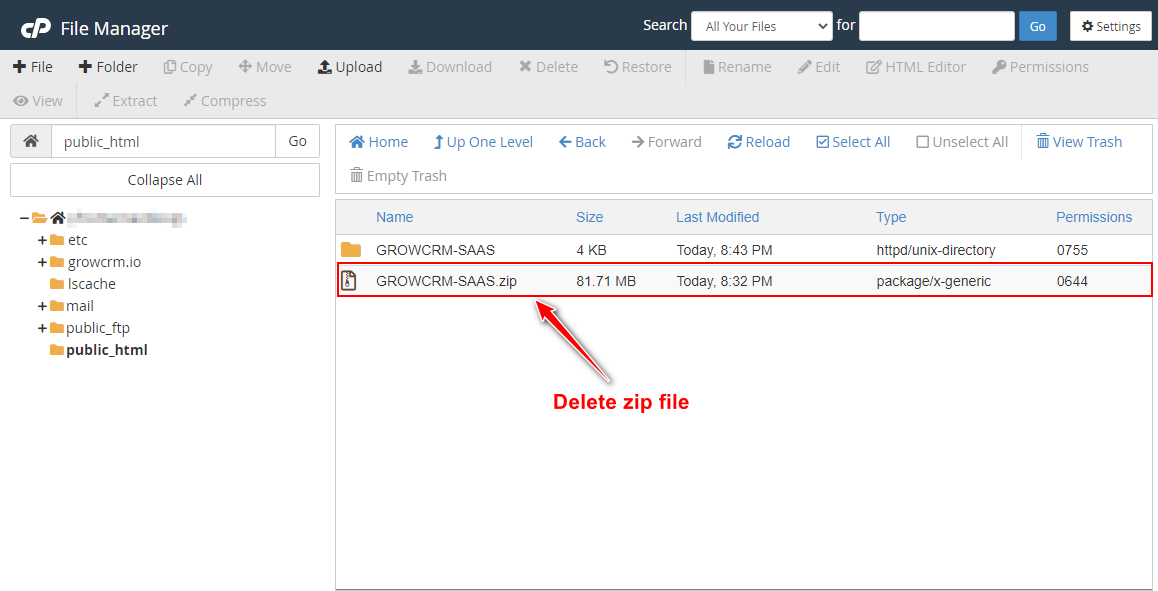Click the Download toolbar button
This screenshot has height=591, width=1158.
(450, 67)
